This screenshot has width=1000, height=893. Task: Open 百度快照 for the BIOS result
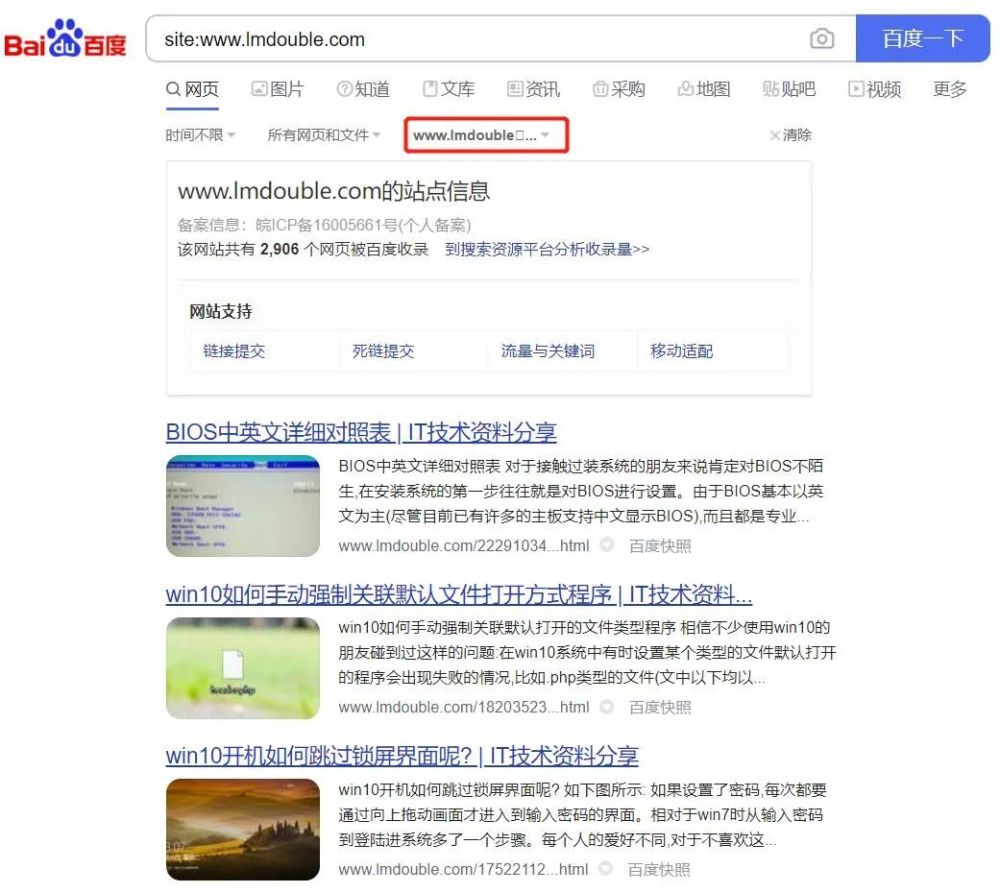(660, 546)
